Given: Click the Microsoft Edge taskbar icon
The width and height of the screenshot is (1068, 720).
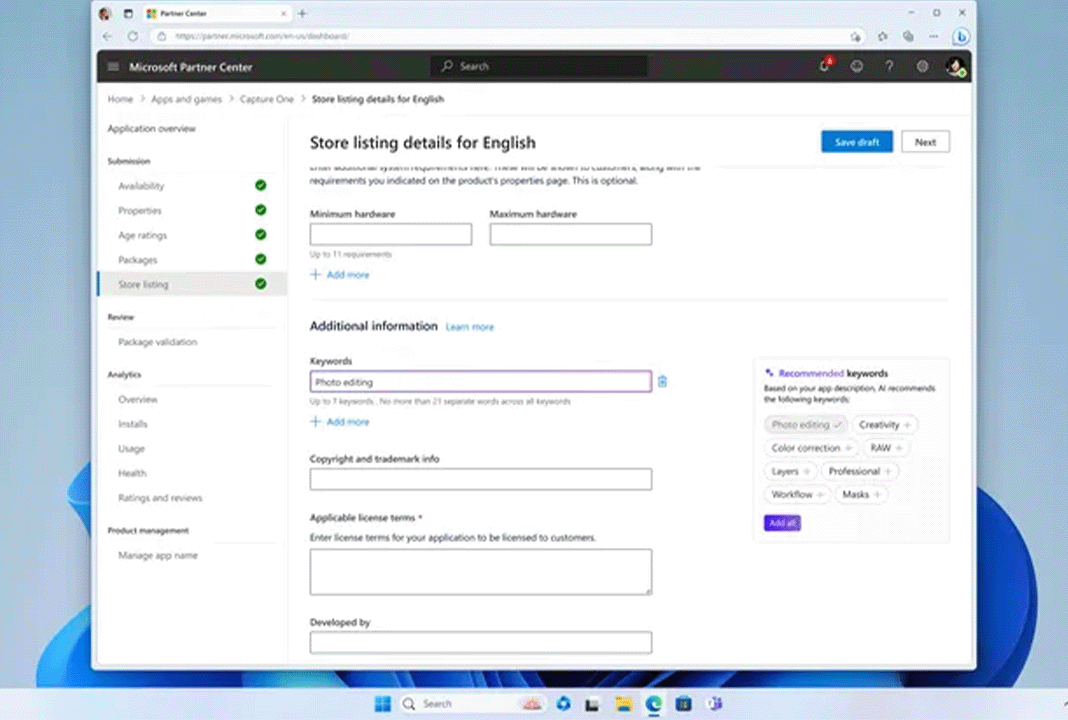Looking at the screenshot, I should pos(654,704).
